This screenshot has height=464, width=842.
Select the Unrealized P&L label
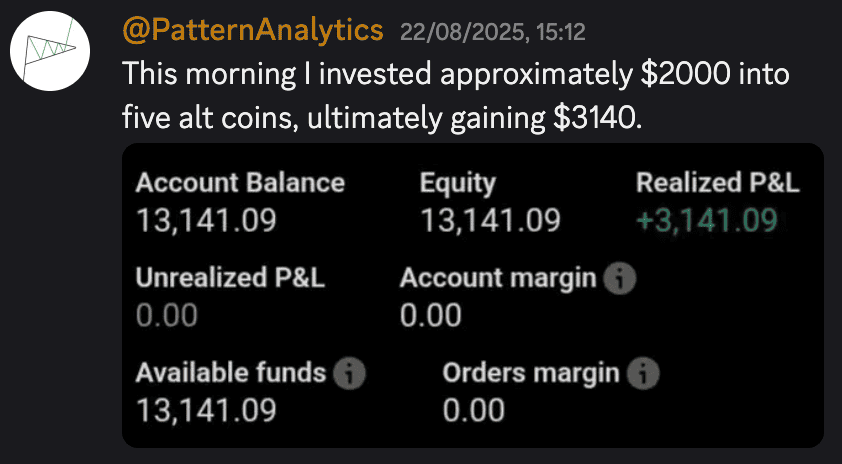(230, 278)
